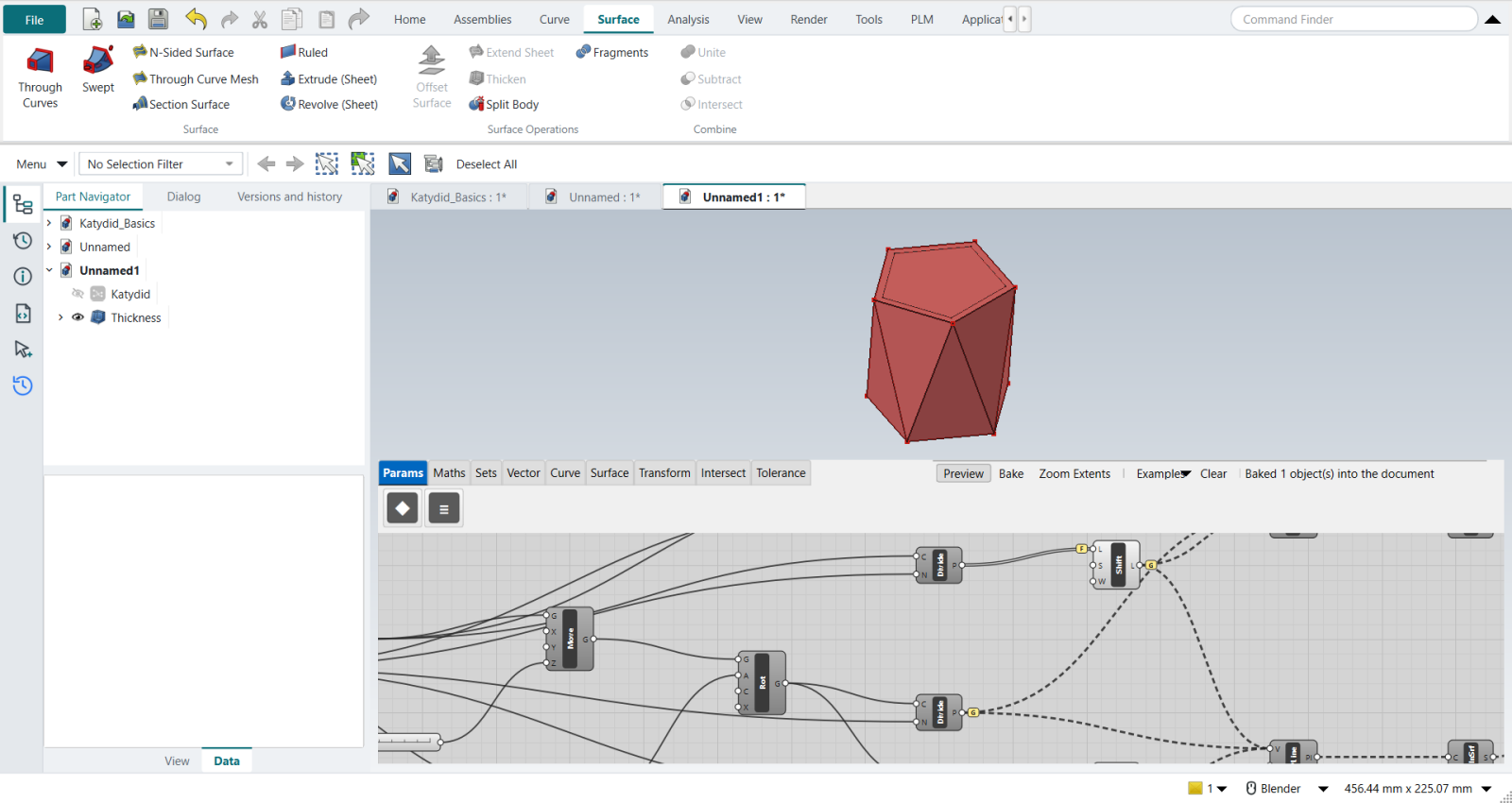Open the Offset Surface tool
Viewport: 1512px width, 803px height.
pyautogui.click(x=432, y=77)
